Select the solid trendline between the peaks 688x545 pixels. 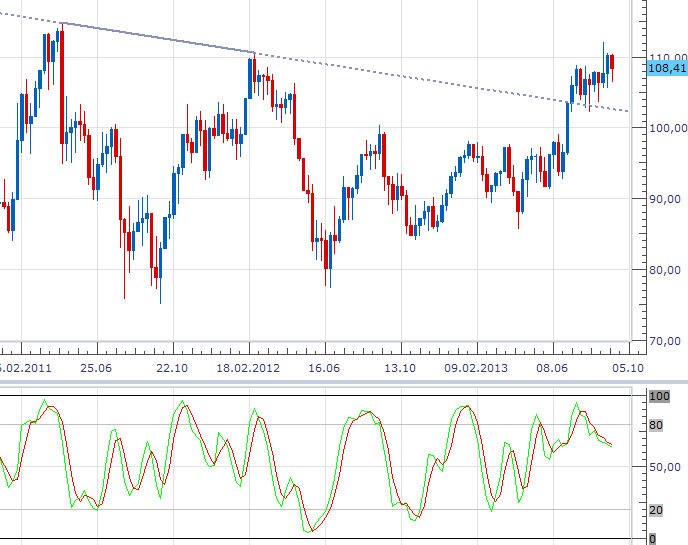(158, 37)
